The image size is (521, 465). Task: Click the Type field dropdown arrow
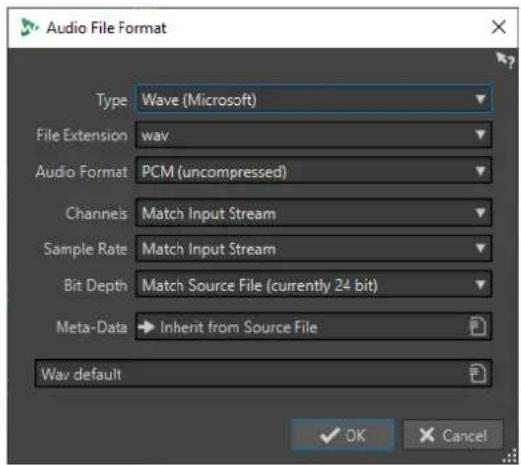click(x=480, y=99)
